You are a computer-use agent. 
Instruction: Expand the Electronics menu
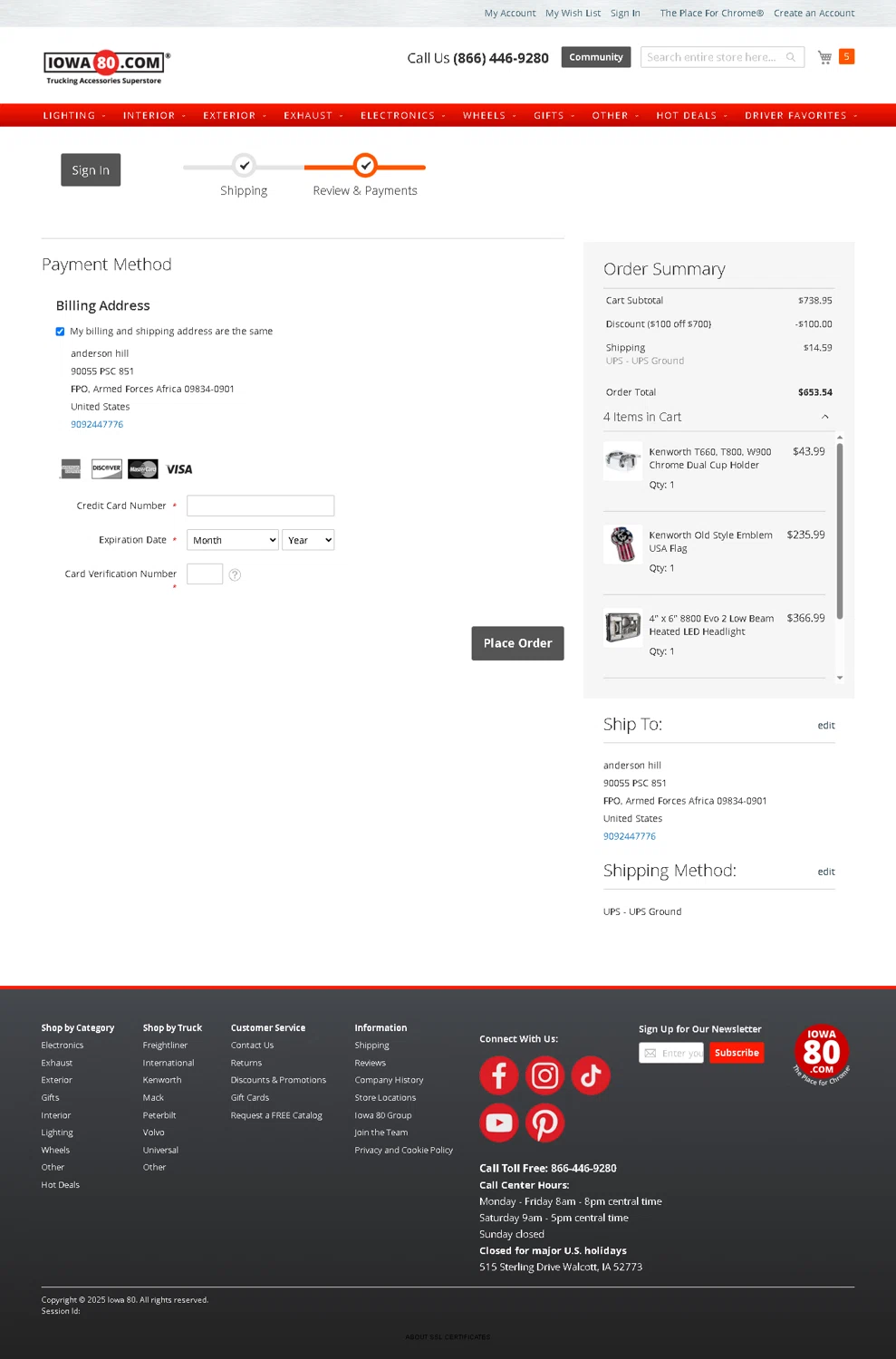tap(403, 116)
